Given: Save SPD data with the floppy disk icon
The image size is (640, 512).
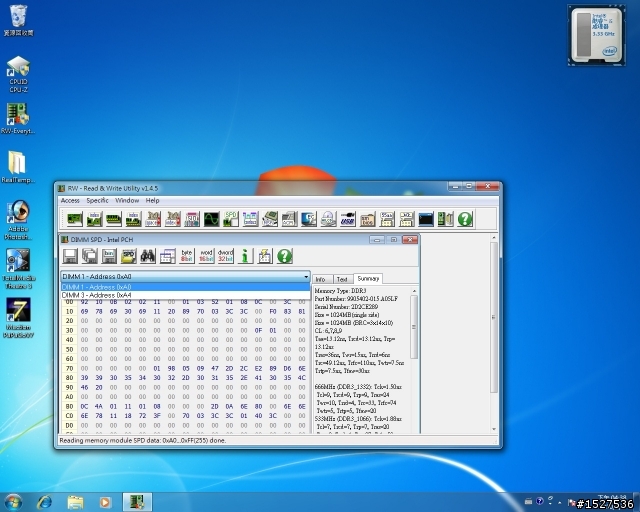Looking at the screenshot, I should point(70,256).
